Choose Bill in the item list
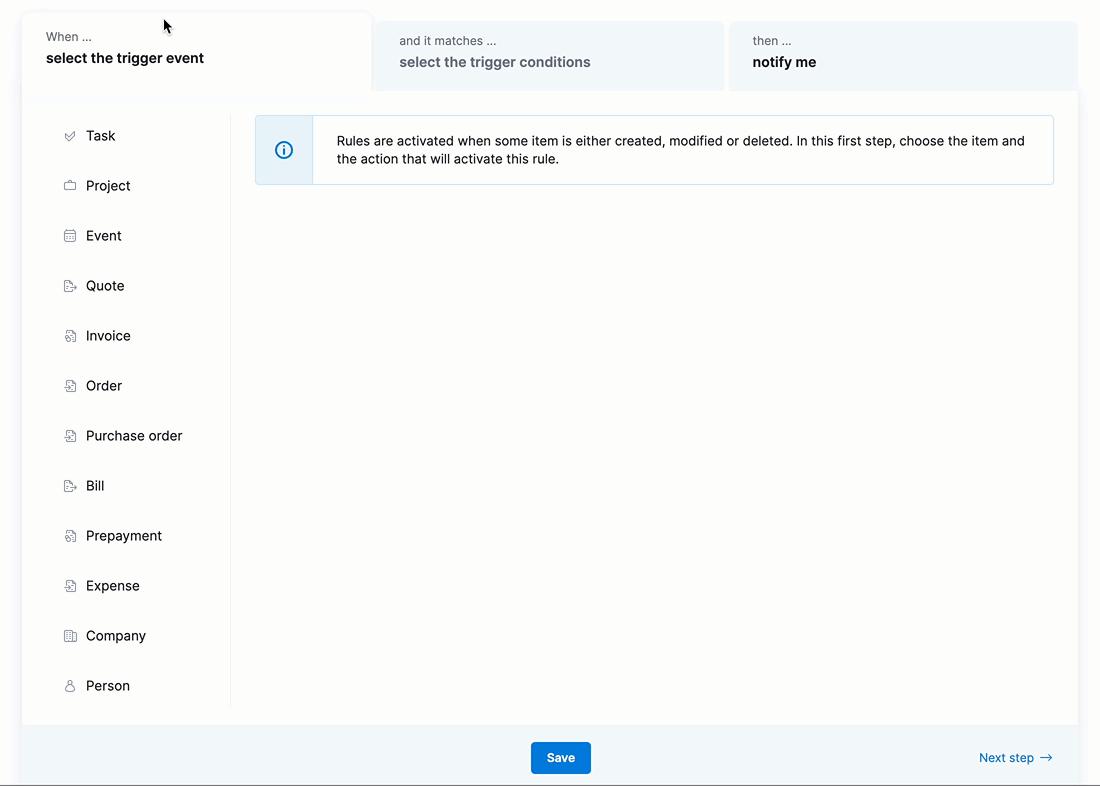The image size is (1100, 786). [x=95, y=486]
